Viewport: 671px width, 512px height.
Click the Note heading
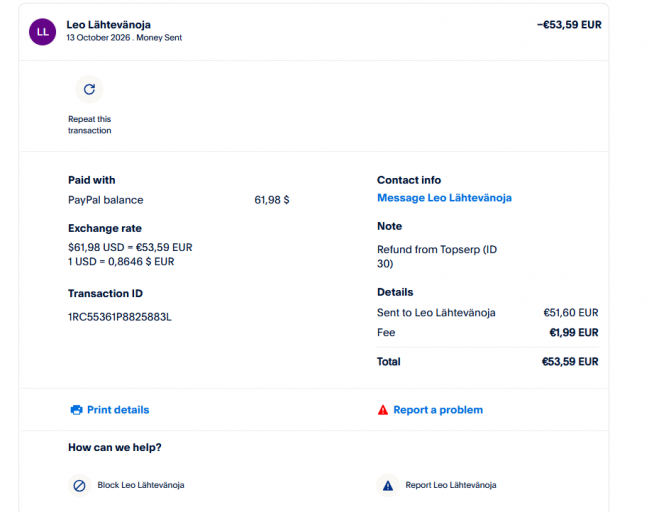point(389,226)
